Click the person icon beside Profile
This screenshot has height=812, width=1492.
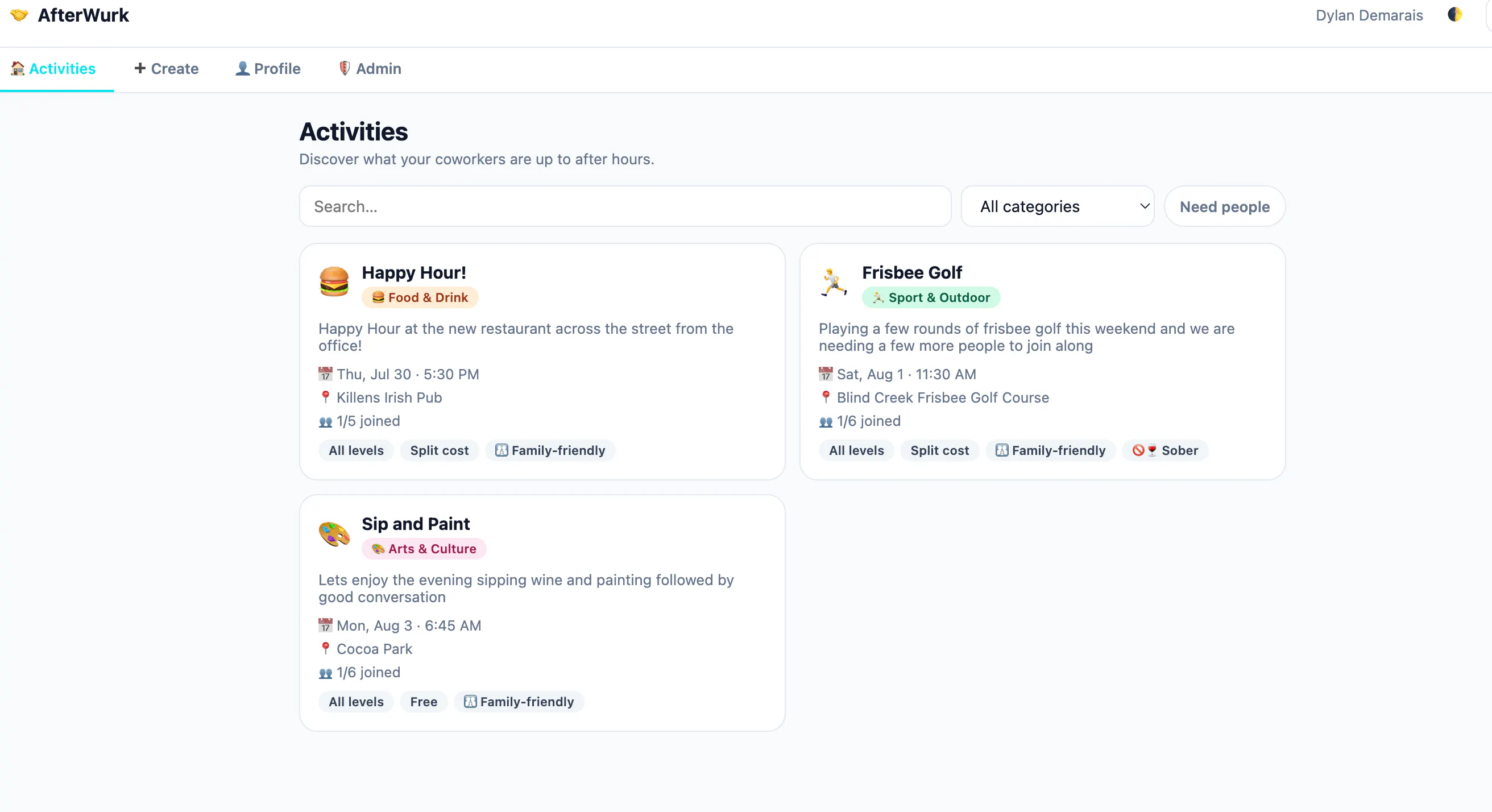pos(243,68)
